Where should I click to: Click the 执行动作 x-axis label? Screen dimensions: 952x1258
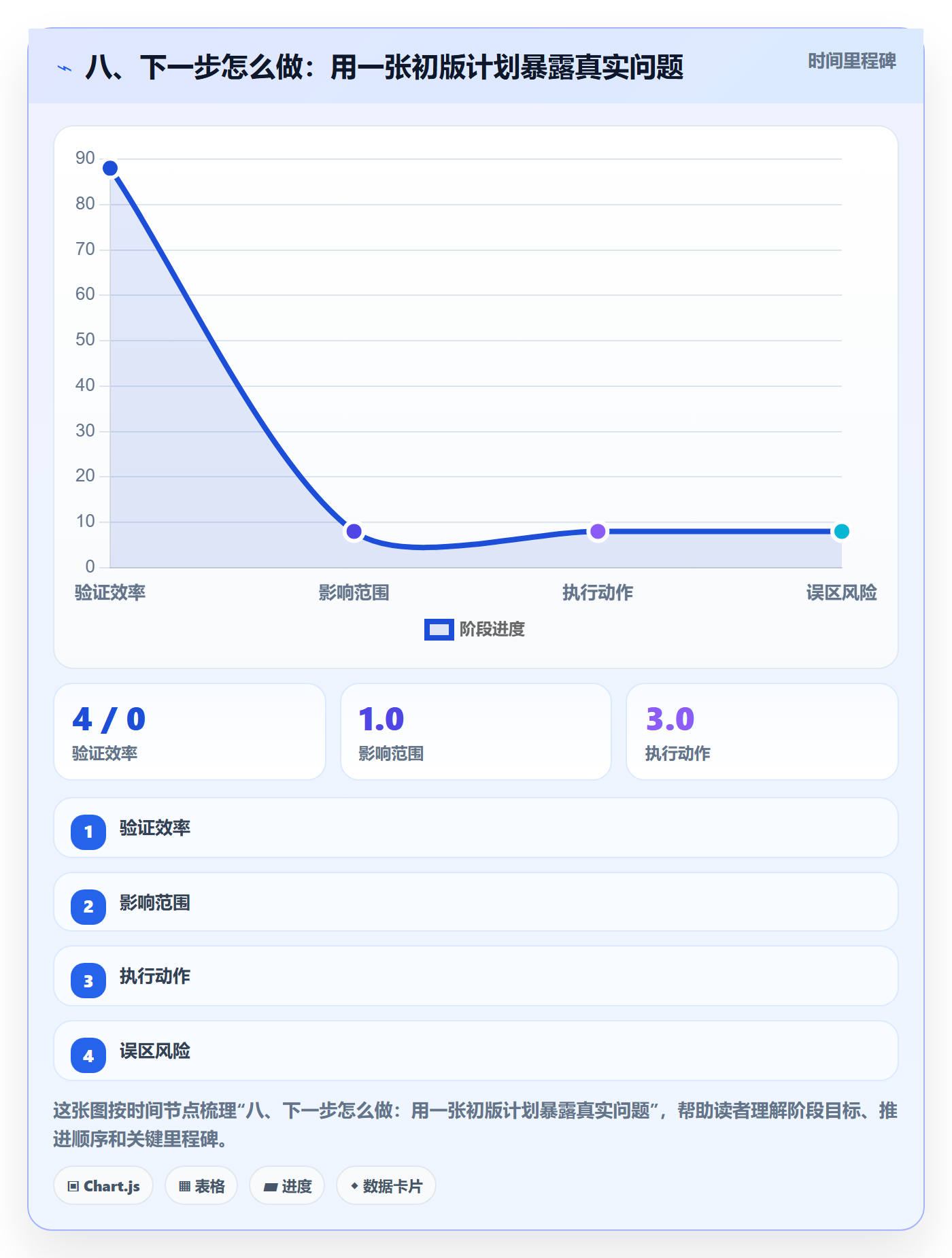[x=598, y=593]
